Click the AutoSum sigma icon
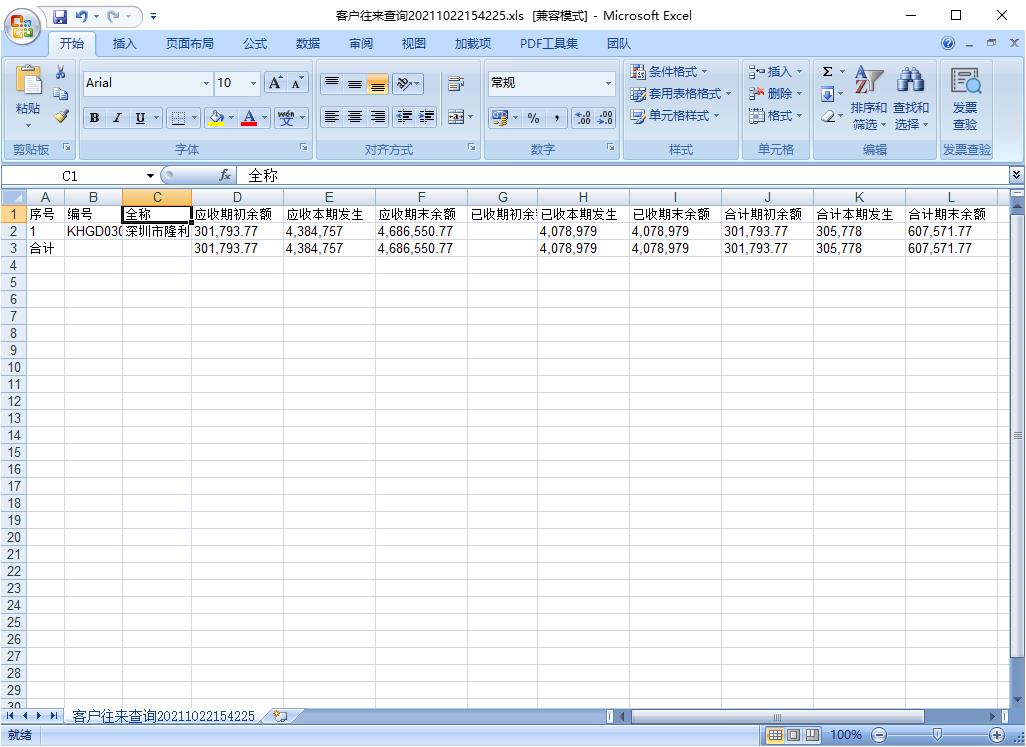The image size is (1026, 747). pyautogui.click(x=827, y=72)
